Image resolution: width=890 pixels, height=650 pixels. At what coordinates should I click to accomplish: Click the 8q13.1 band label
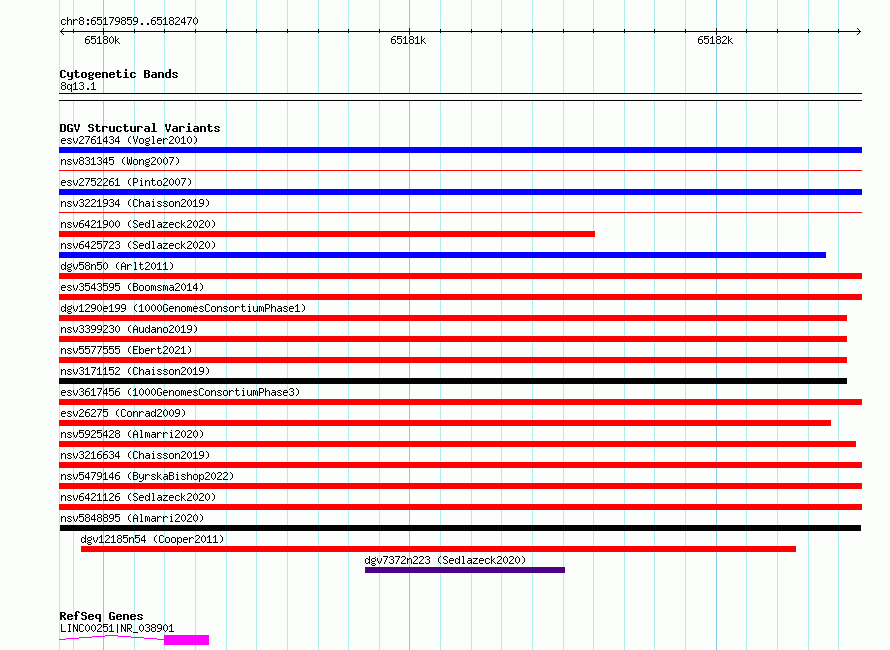78,86
